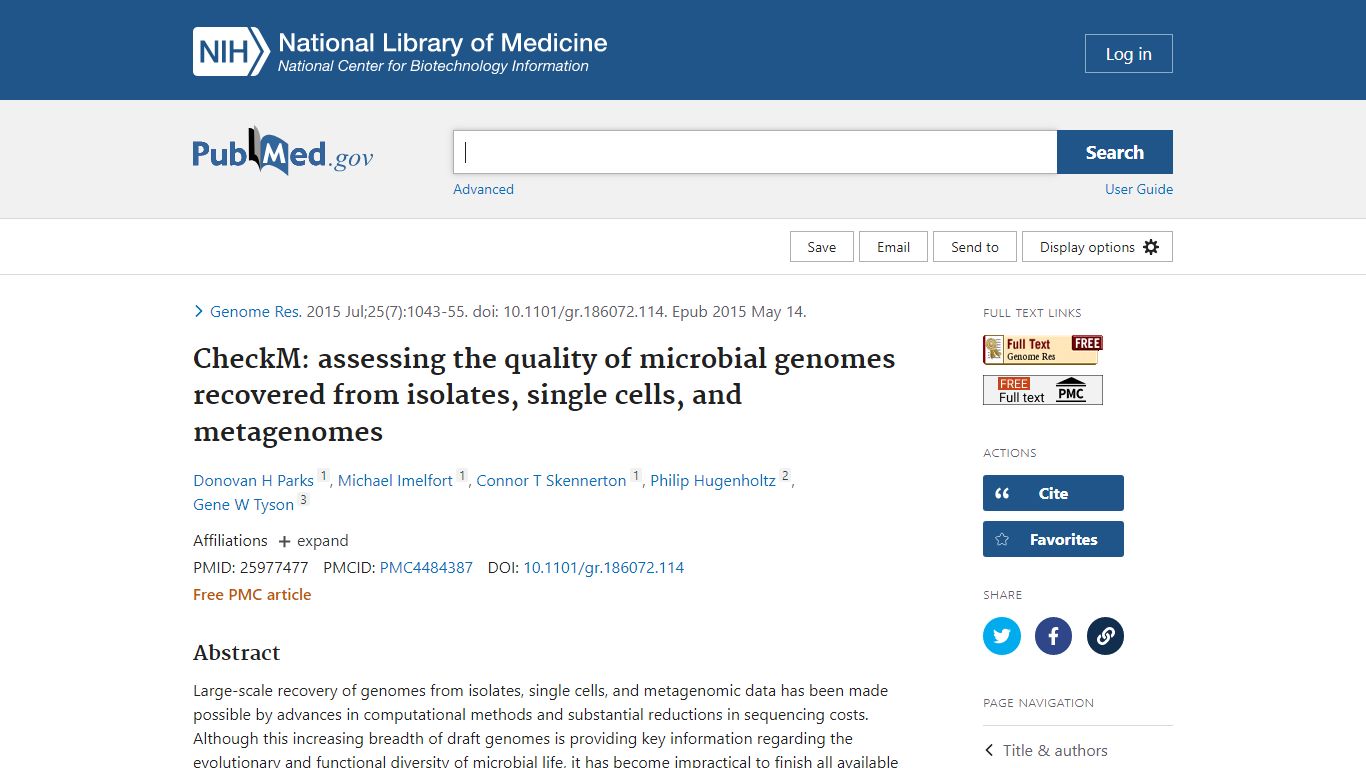The image size is (1366, 768).
Task: Open Advanced search link
Action: 483,189
